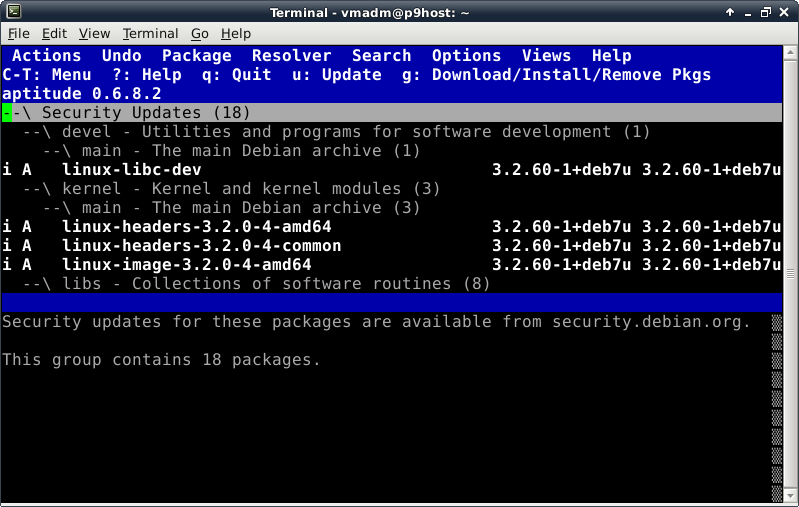Open the aptitude Views menu
The image size is (799, 507).
point(546,56)
